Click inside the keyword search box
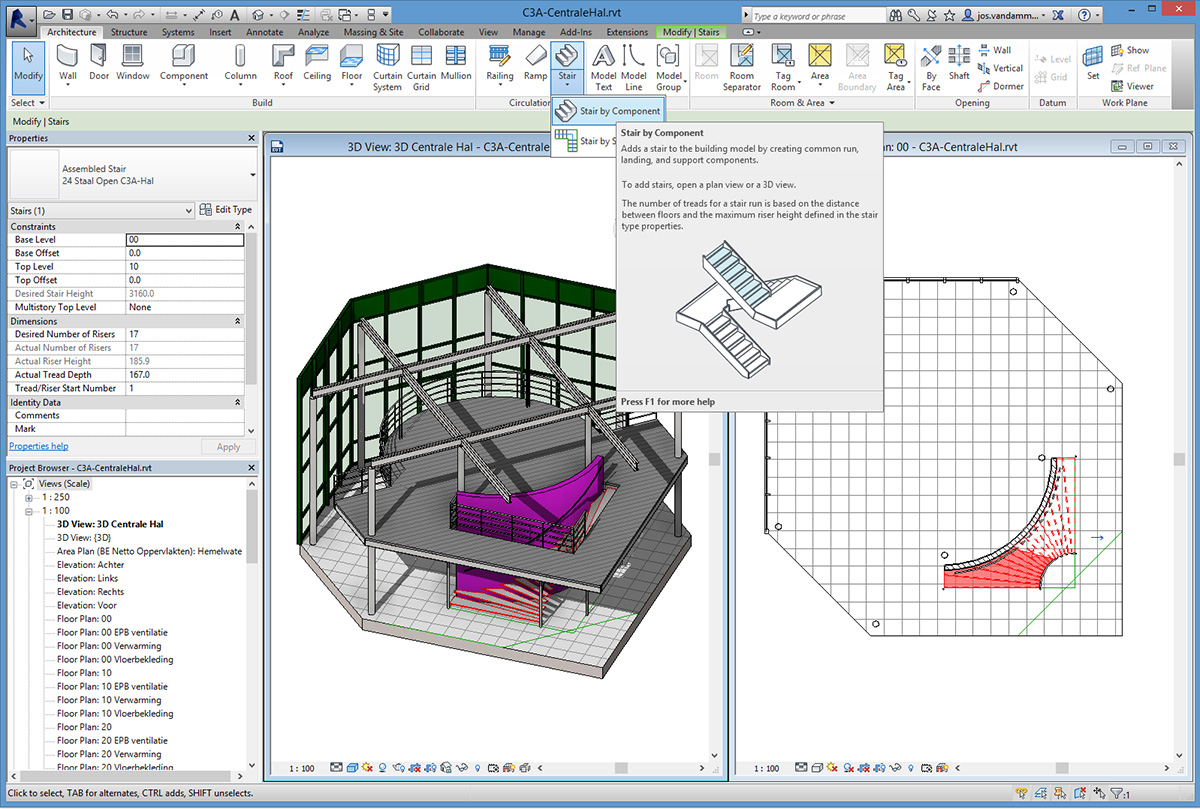The height and width of the screenshot is (809, 1200). [820, 16]
